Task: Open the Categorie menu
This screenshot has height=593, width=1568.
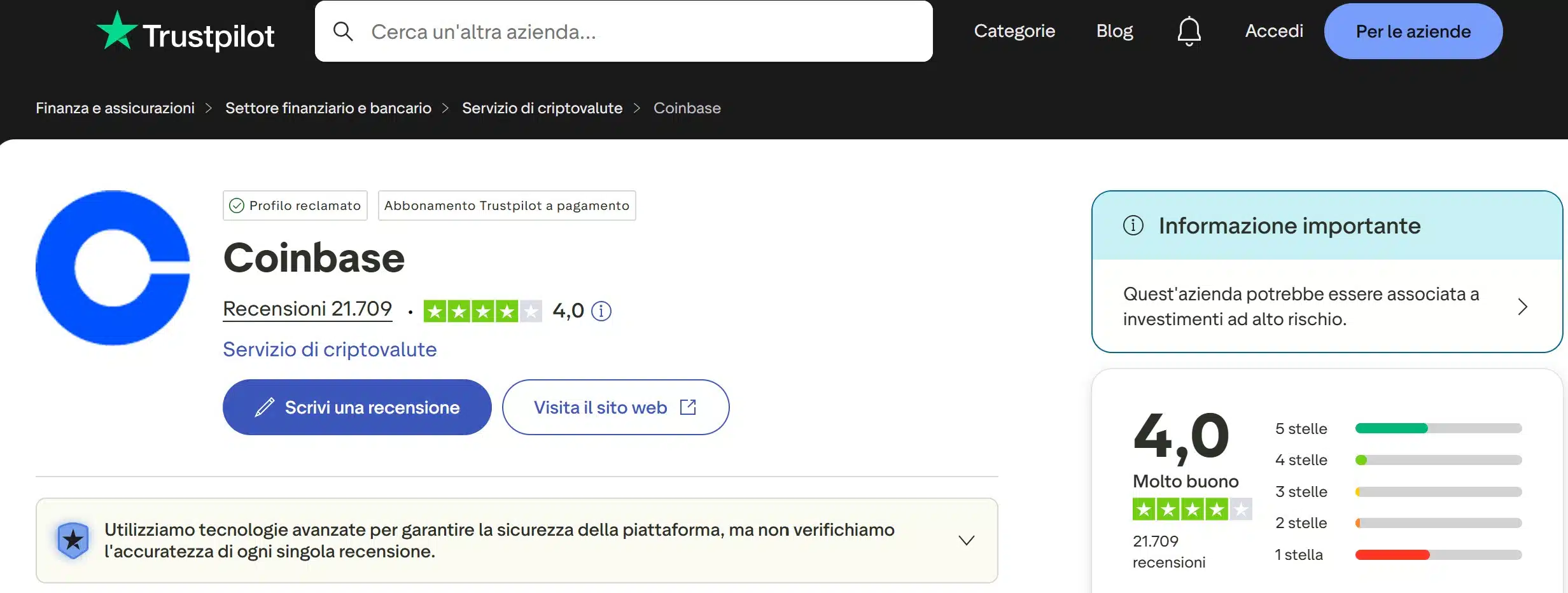Action: point(1014,31)
